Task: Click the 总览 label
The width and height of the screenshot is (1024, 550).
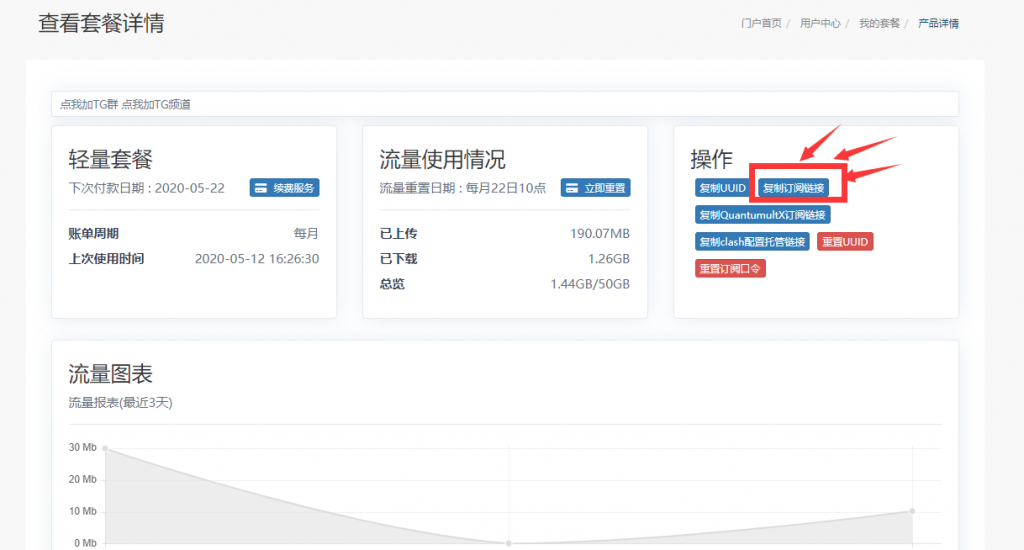Action: 392,284
